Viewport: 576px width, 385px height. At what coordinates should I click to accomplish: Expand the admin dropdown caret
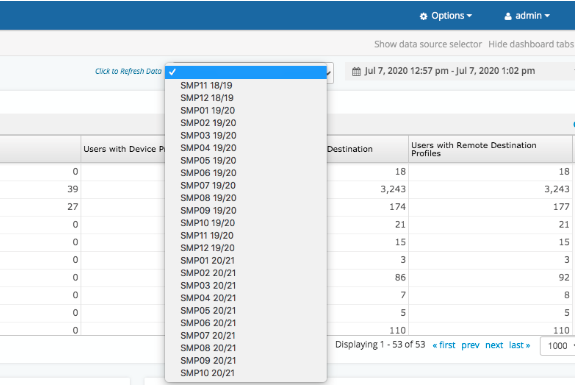point(547,16)
